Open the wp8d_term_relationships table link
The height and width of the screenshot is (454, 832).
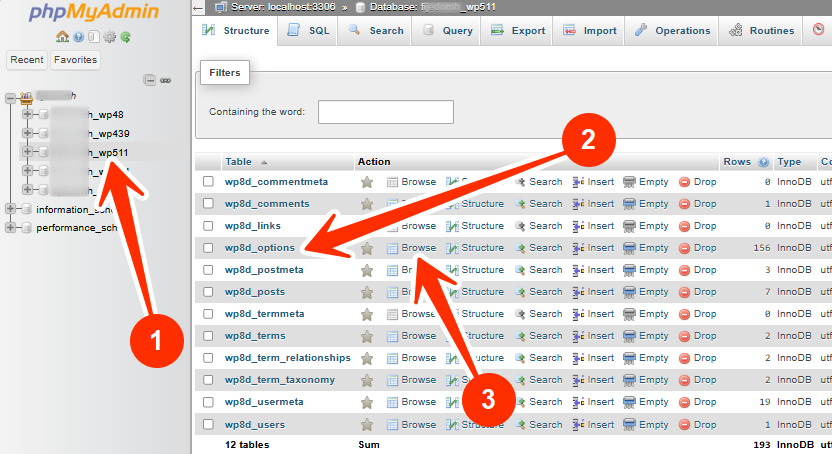288,358
